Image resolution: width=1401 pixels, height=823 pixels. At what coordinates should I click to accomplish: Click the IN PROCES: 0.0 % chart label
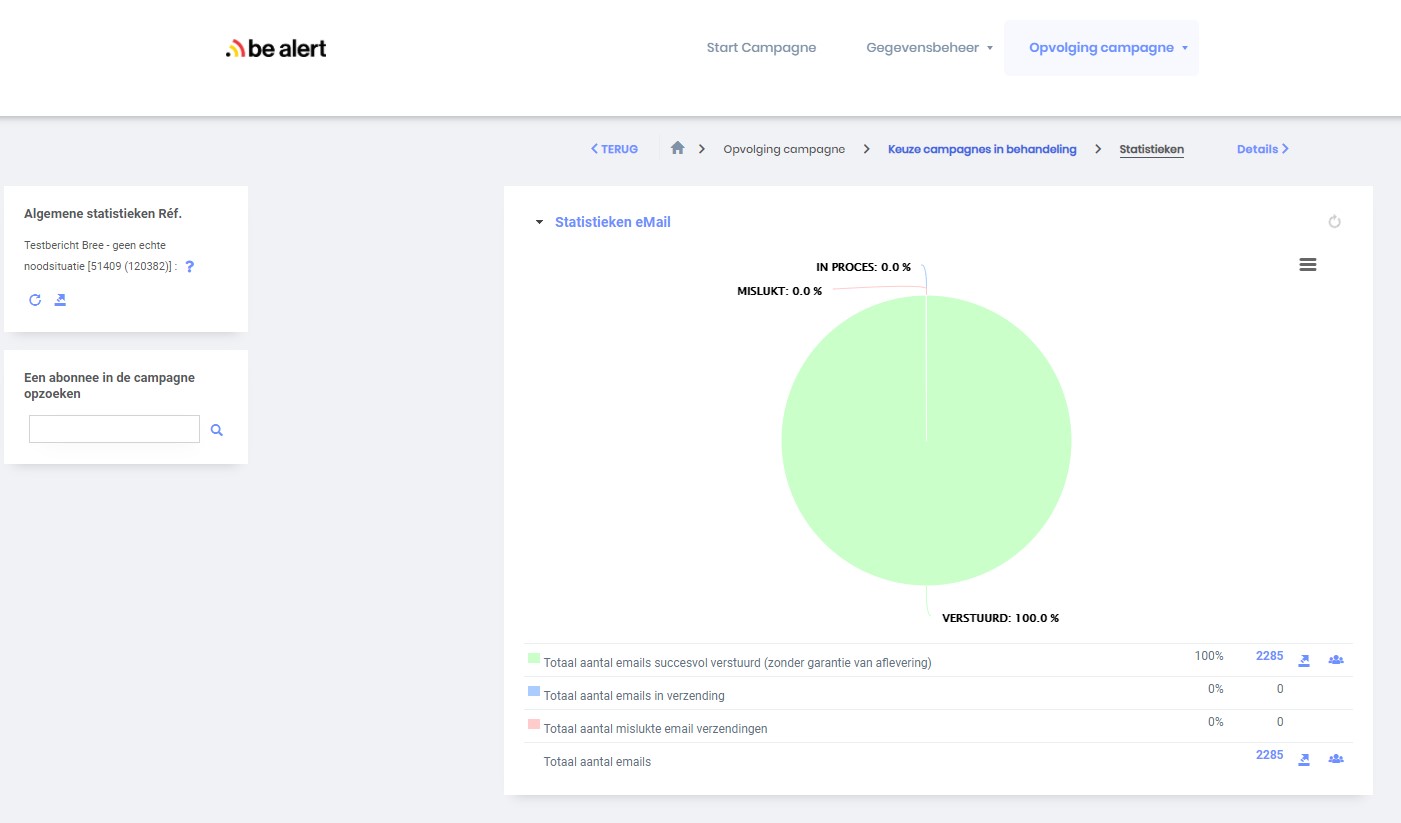tap(864, 267)
